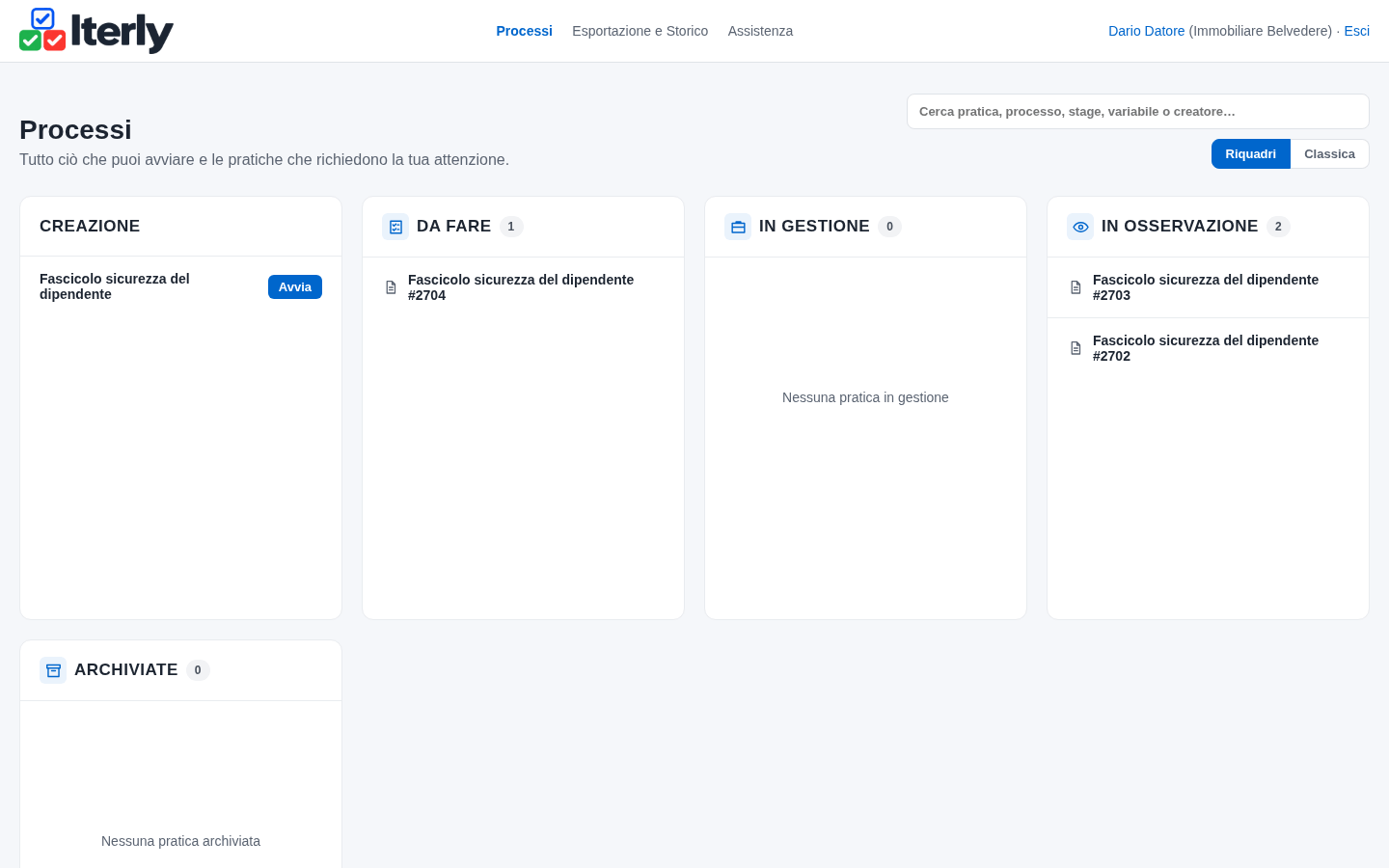Viewport: 1389px width, 868px height.
Task: Click the ARCHIVIATE heading text
Action: click(x=125, y=669)
